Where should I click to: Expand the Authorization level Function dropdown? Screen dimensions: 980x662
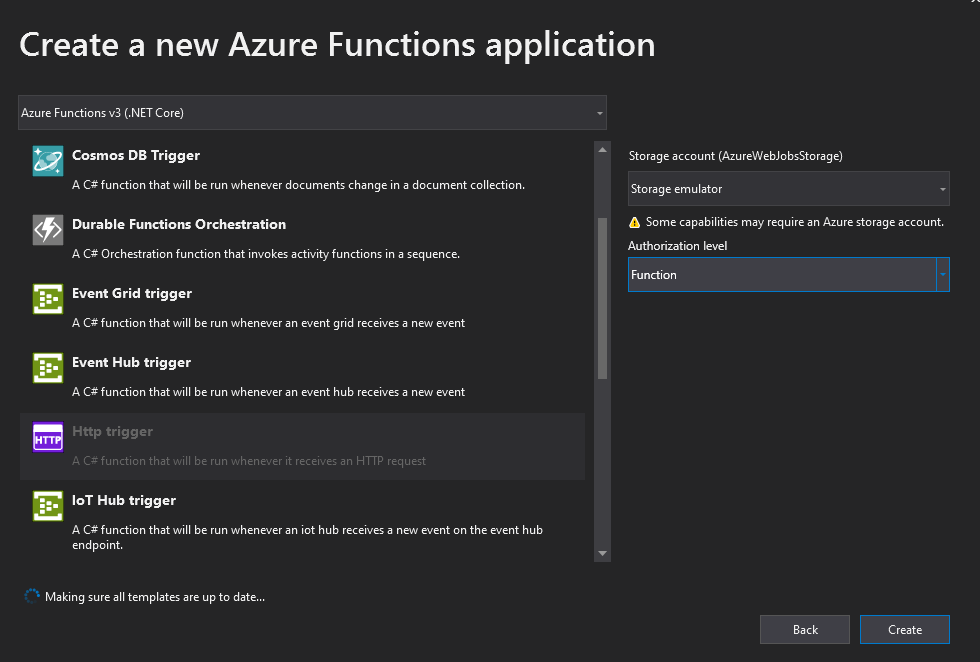[789, 274]
